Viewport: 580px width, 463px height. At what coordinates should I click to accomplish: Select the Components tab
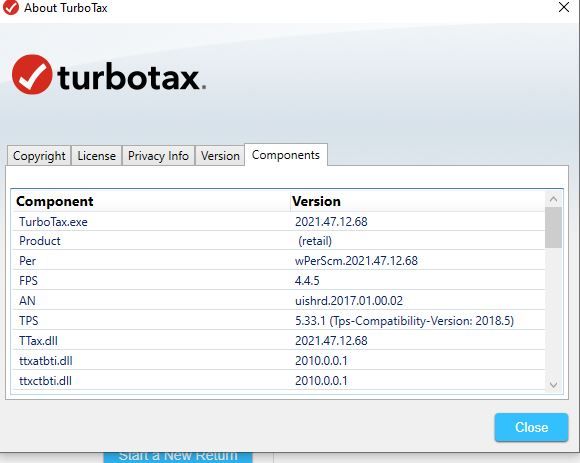click(x=286, y=155)
